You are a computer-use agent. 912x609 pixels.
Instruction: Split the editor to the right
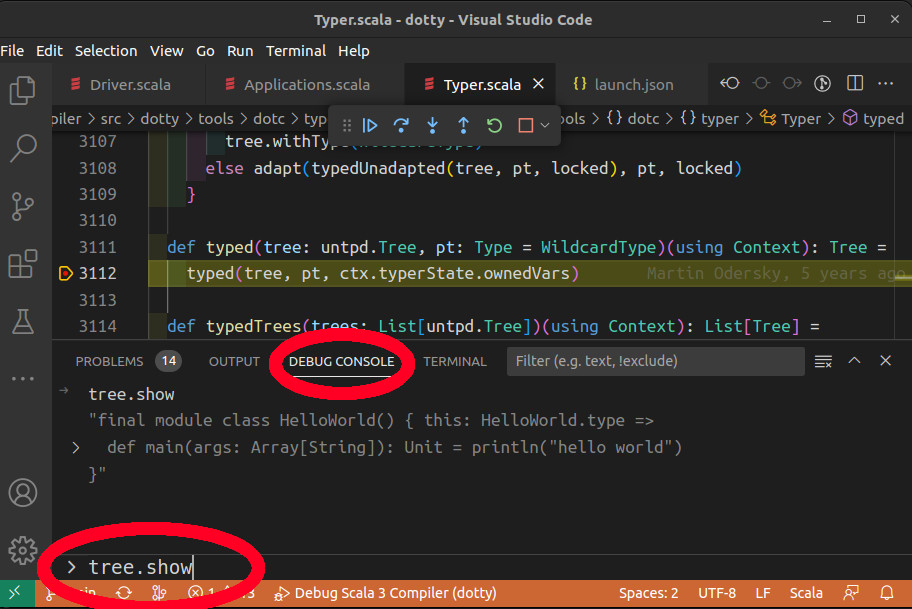coord(855,84)
